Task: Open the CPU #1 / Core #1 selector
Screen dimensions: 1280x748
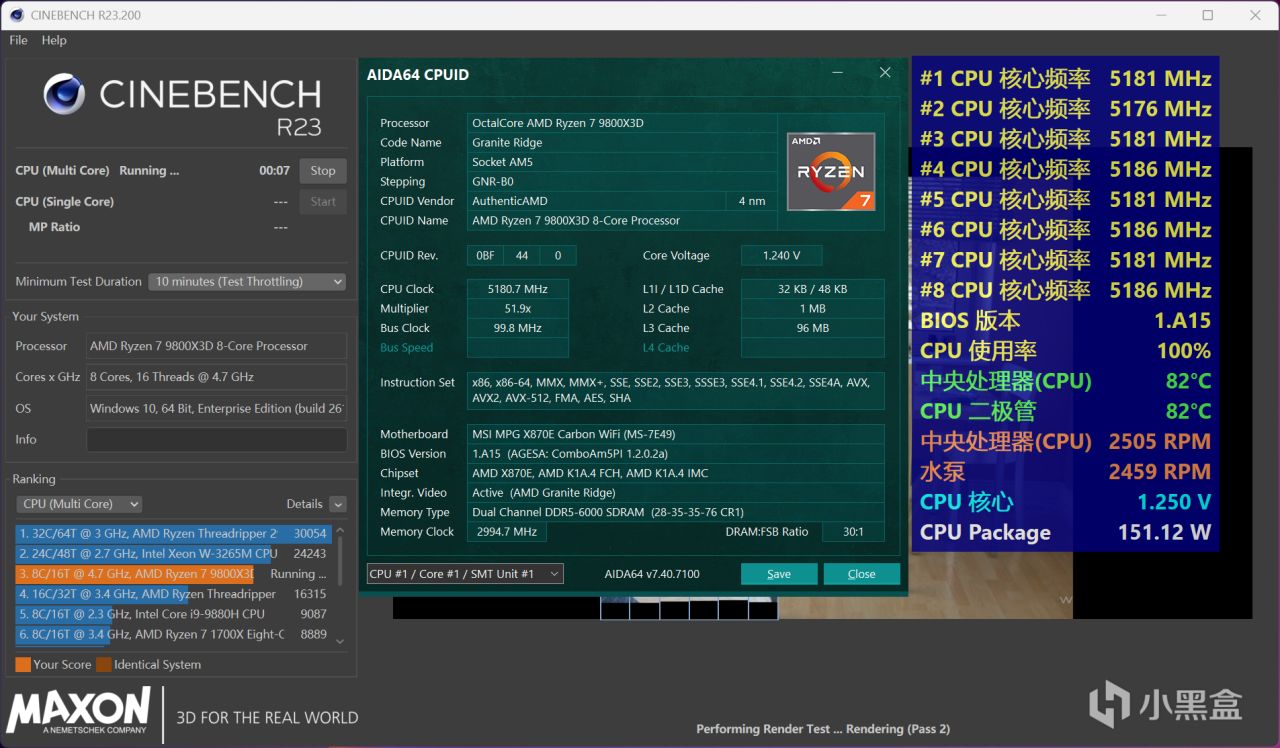Action: (x=464, y=574)
